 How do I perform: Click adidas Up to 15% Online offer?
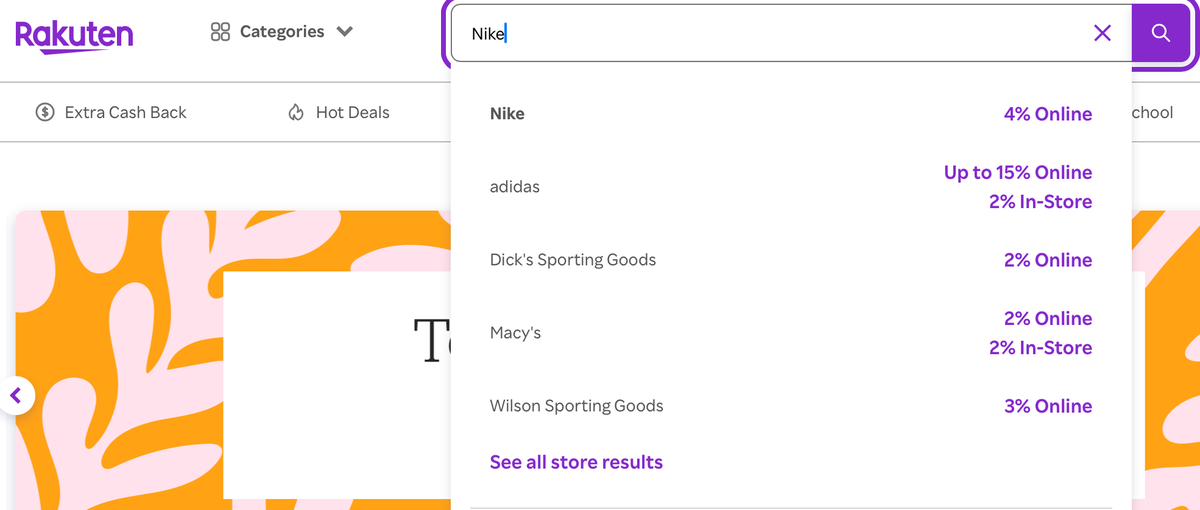pos(1017,172)
